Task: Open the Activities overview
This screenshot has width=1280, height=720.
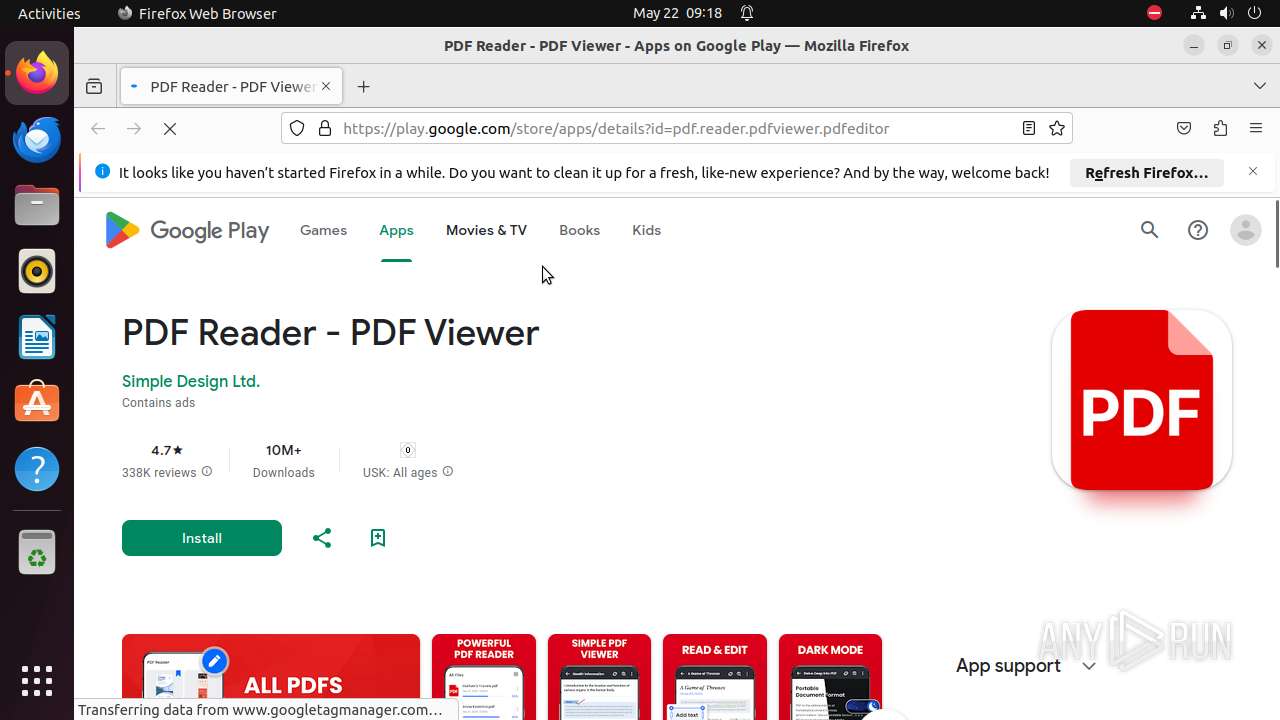Action: [x=49, y=13]
